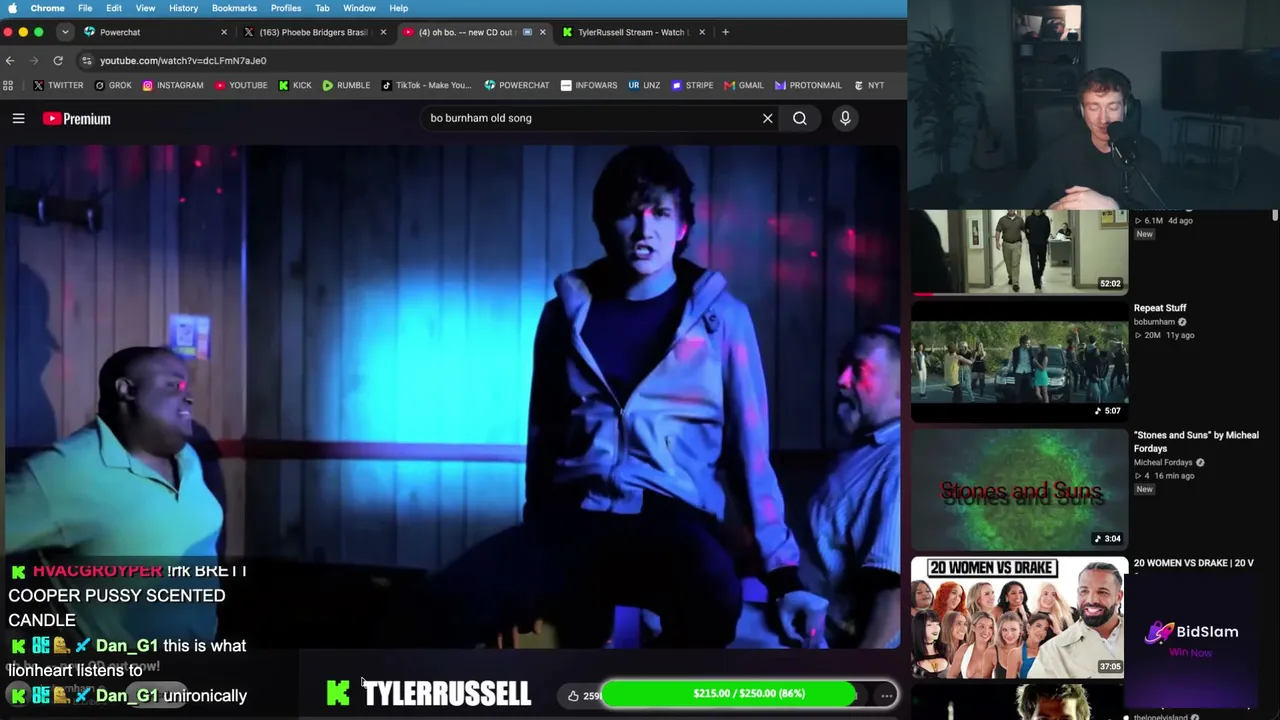Open the Chrome application menu
Screen dimensions: 1280x720
[x=48, y=8]
